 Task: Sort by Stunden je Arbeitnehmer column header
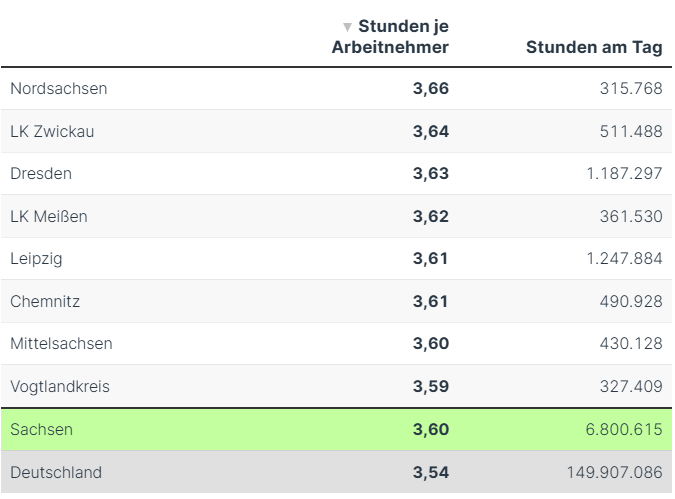pos(396,36)
